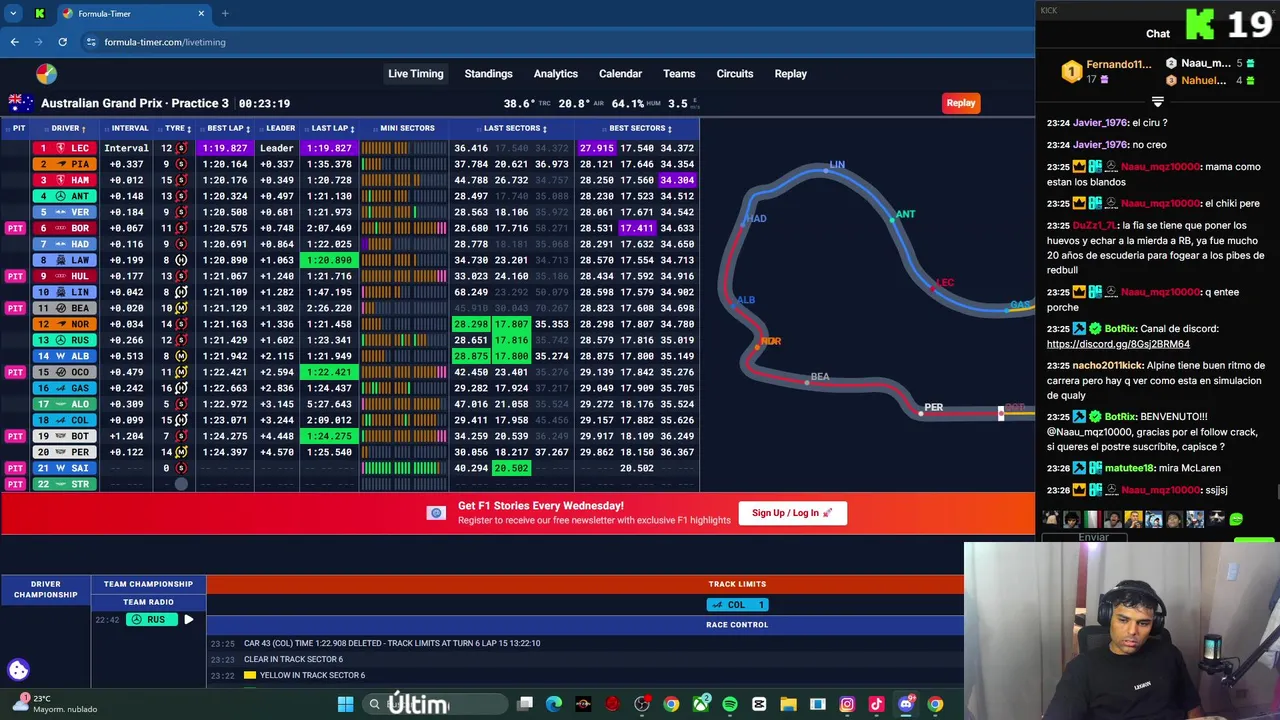Sort by the DRIVER column header
Image resolution: width=1280 pixels, height=720 pixels.
pyautogui.click(x=69, y=128)
